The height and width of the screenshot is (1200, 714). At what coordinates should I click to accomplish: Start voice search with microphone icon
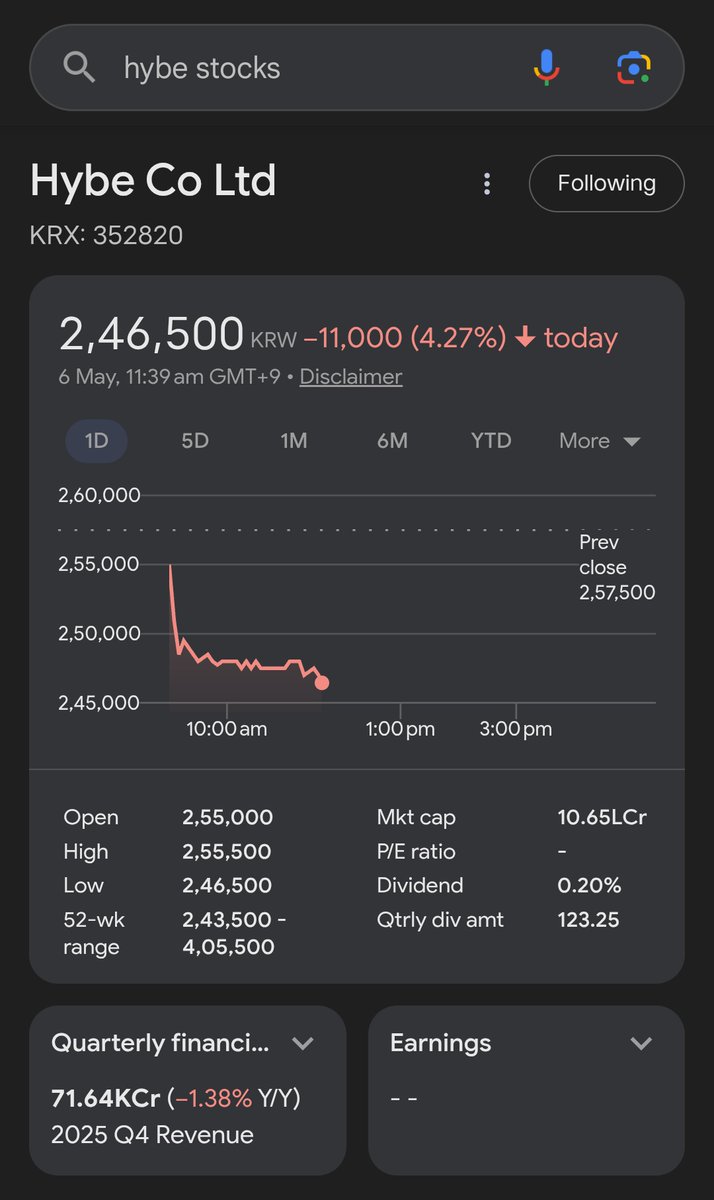click(x=546, y=68)
